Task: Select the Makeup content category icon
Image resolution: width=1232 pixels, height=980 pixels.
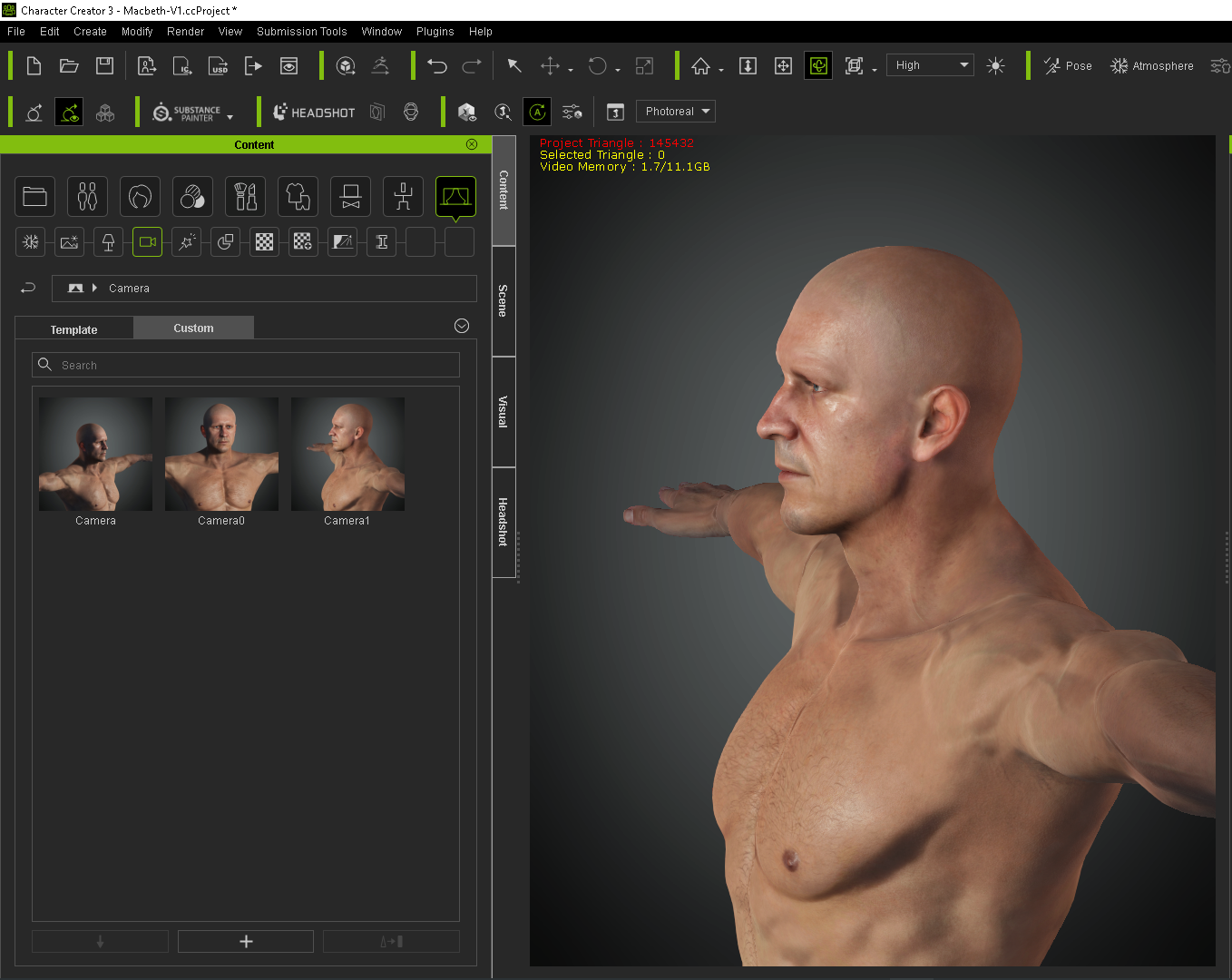Action: 245,196
